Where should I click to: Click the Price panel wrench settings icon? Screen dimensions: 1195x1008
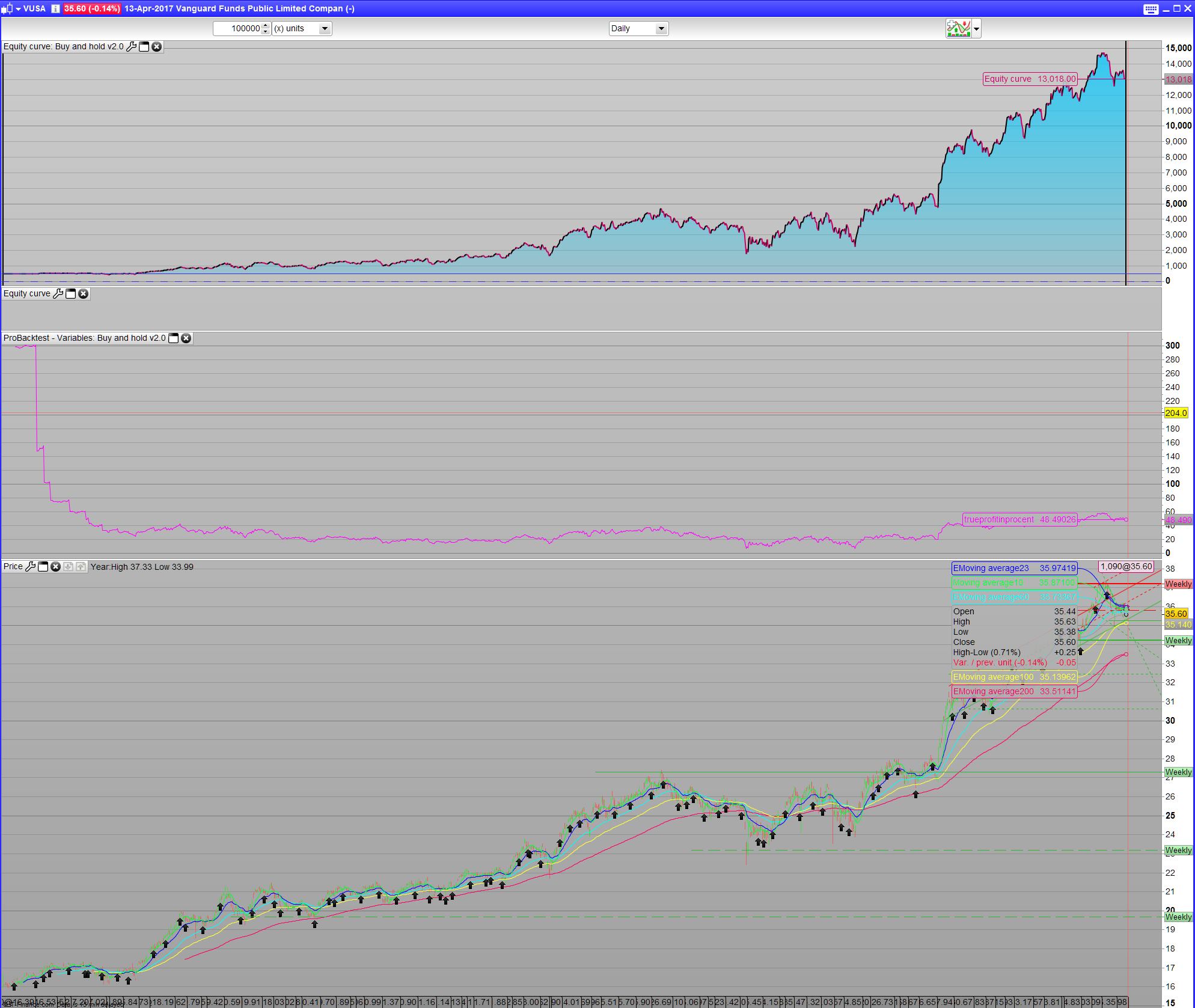tap(31, 567)
